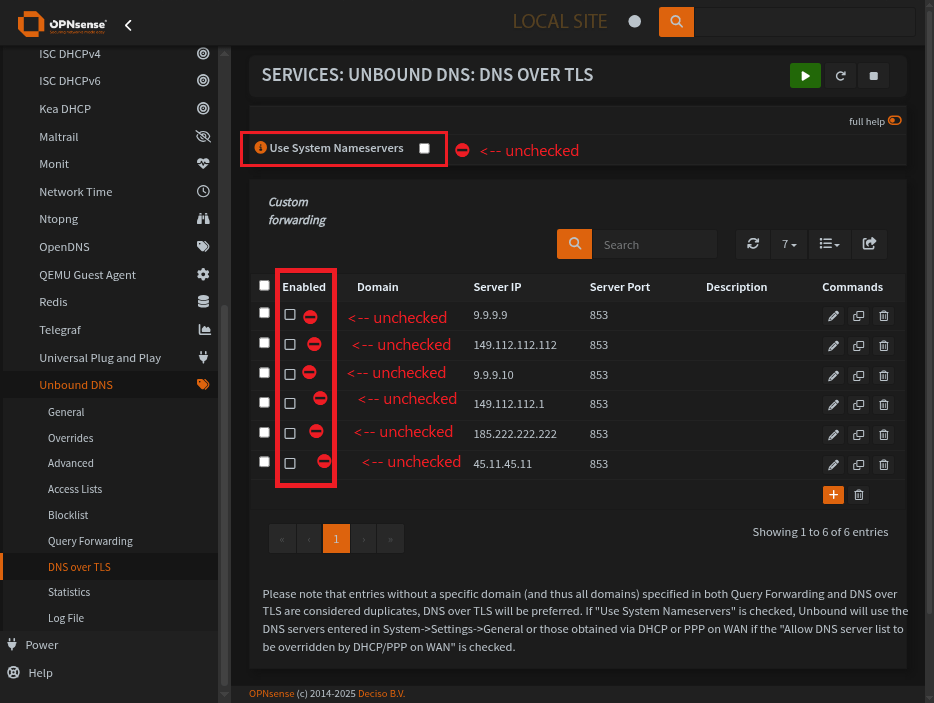The height and width of the screenshot is (703, 934).
Task: Click the orange search icon in header
Action: click(676, 22)
